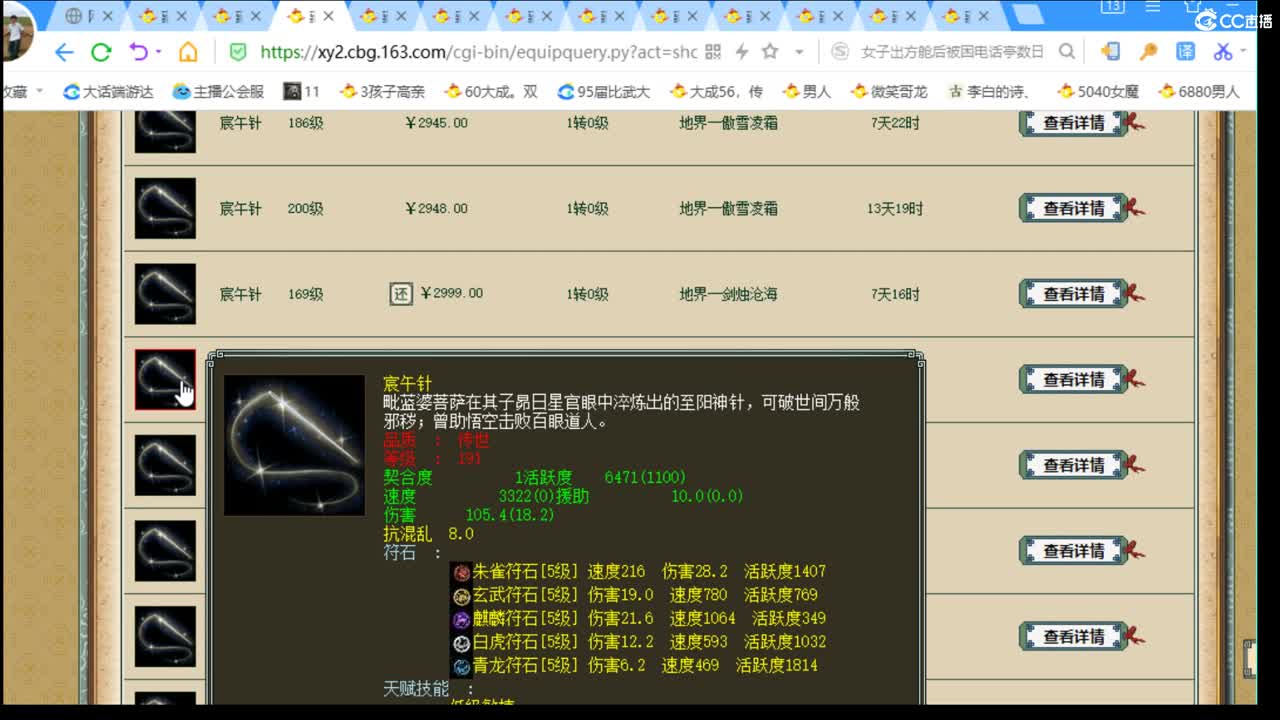Expand the dropdown beside the scissors icon
This screenshot has width=1280, height=720.
pyautogui.click(x=1243, y=52)
